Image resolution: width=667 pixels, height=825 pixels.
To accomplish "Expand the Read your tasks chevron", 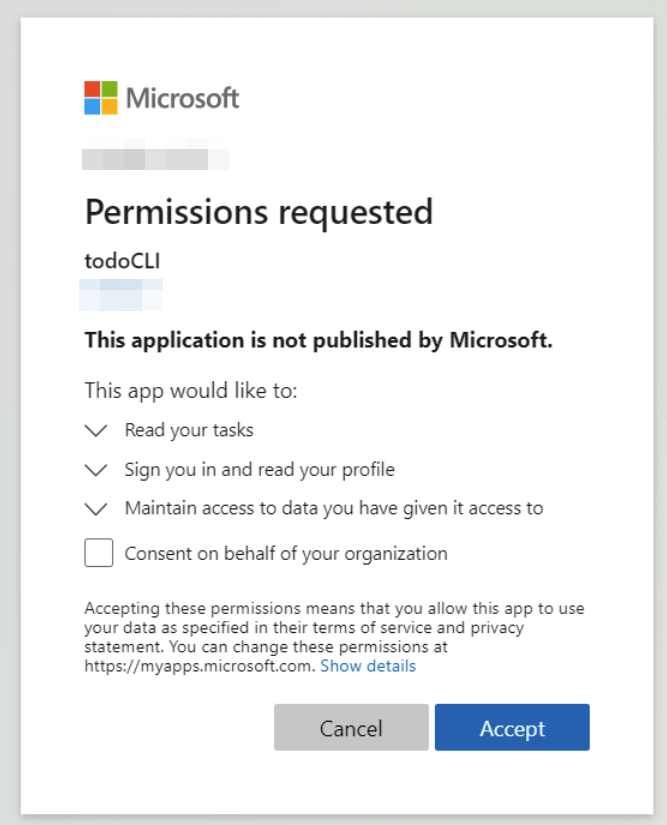I will 96,430.
